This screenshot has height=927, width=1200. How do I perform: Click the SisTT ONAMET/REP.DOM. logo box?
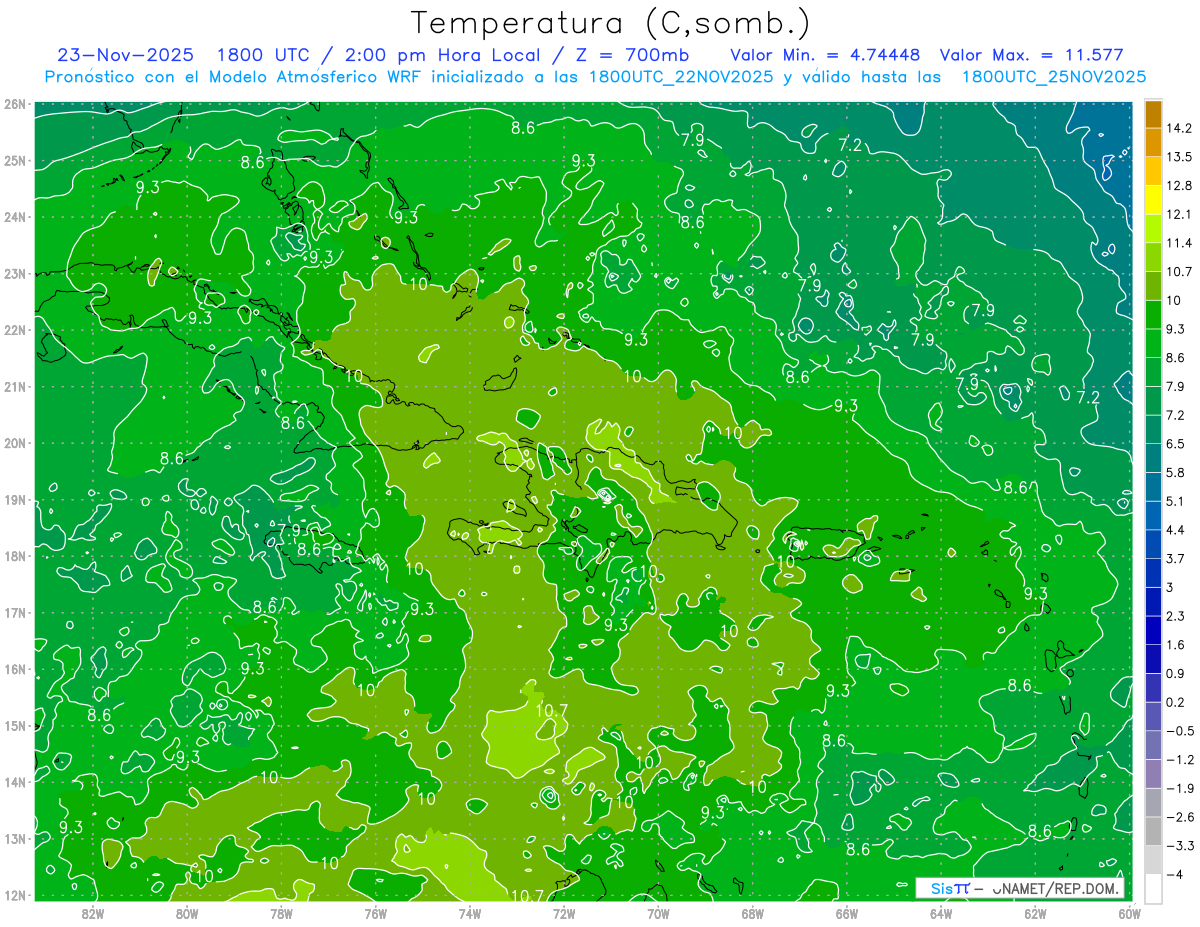pos(1020,888)
